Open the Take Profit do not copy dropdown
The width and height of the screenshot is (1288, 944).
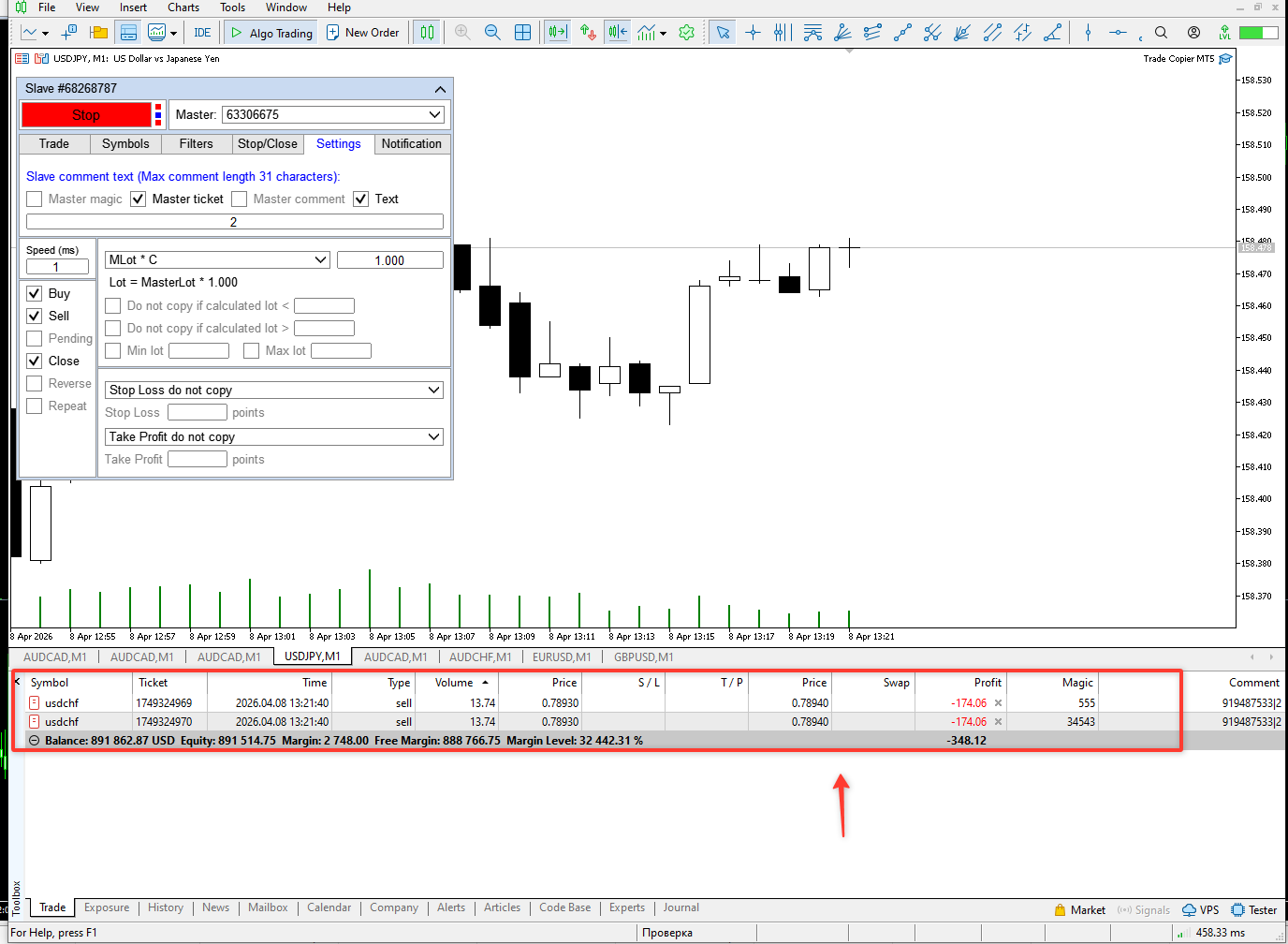click(x=274, y=437)
